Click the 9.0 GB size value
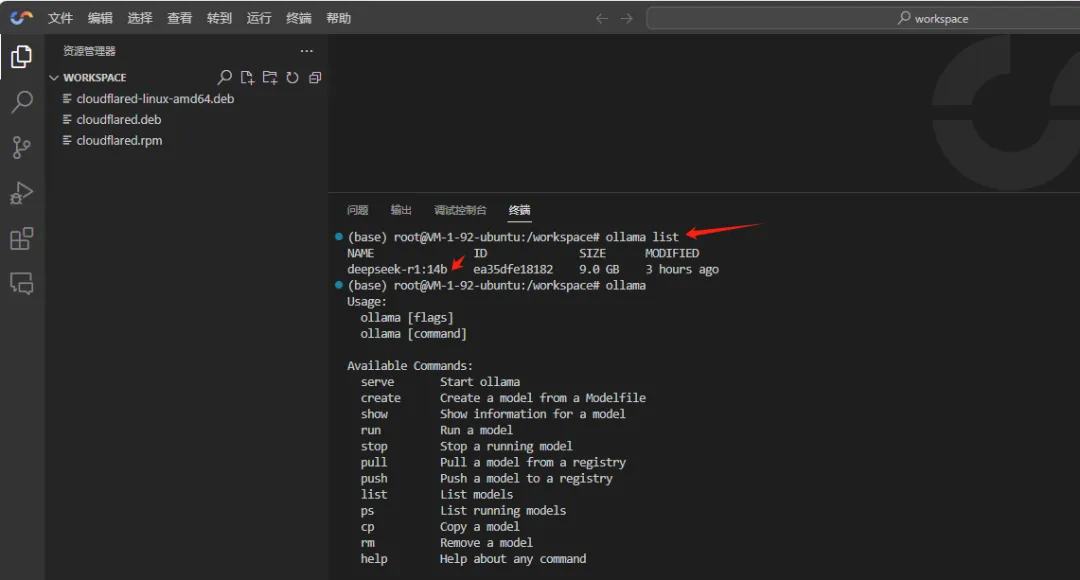 [599, 269]
